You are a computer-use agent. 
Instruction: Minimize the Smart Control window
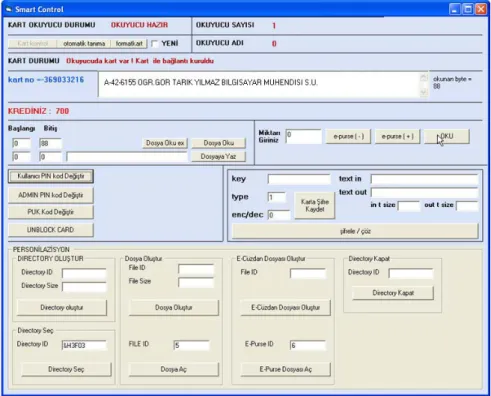click(x=455, y=9)
